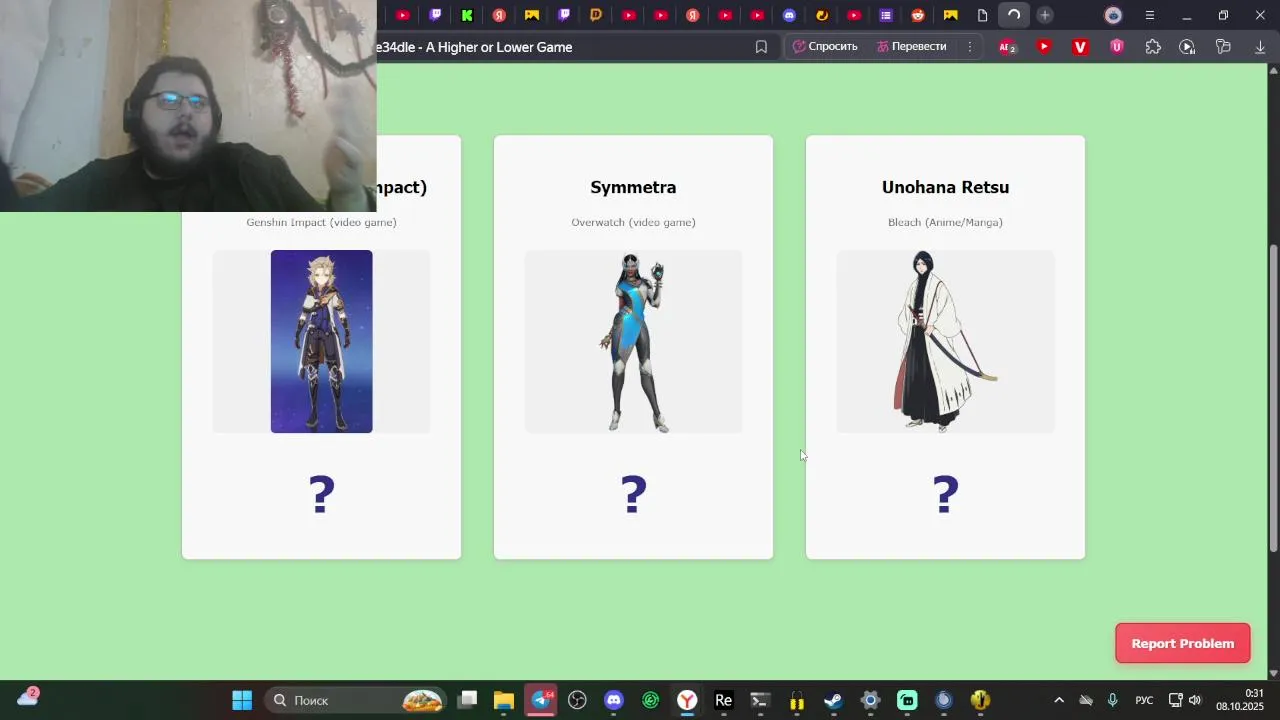The height and width of the screenshot is (720, 1280).
Task: Open the Yandex browser downloads arrow
Action: 1260,47
